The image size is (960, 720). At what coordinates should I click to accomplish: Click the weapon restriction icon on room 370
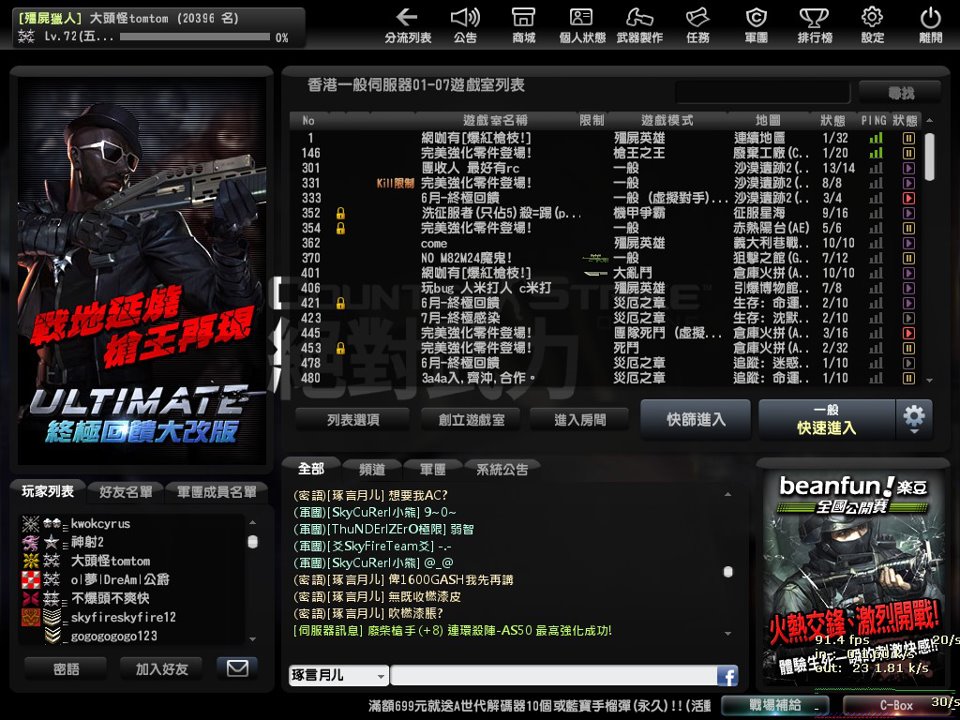coord(595,258)
